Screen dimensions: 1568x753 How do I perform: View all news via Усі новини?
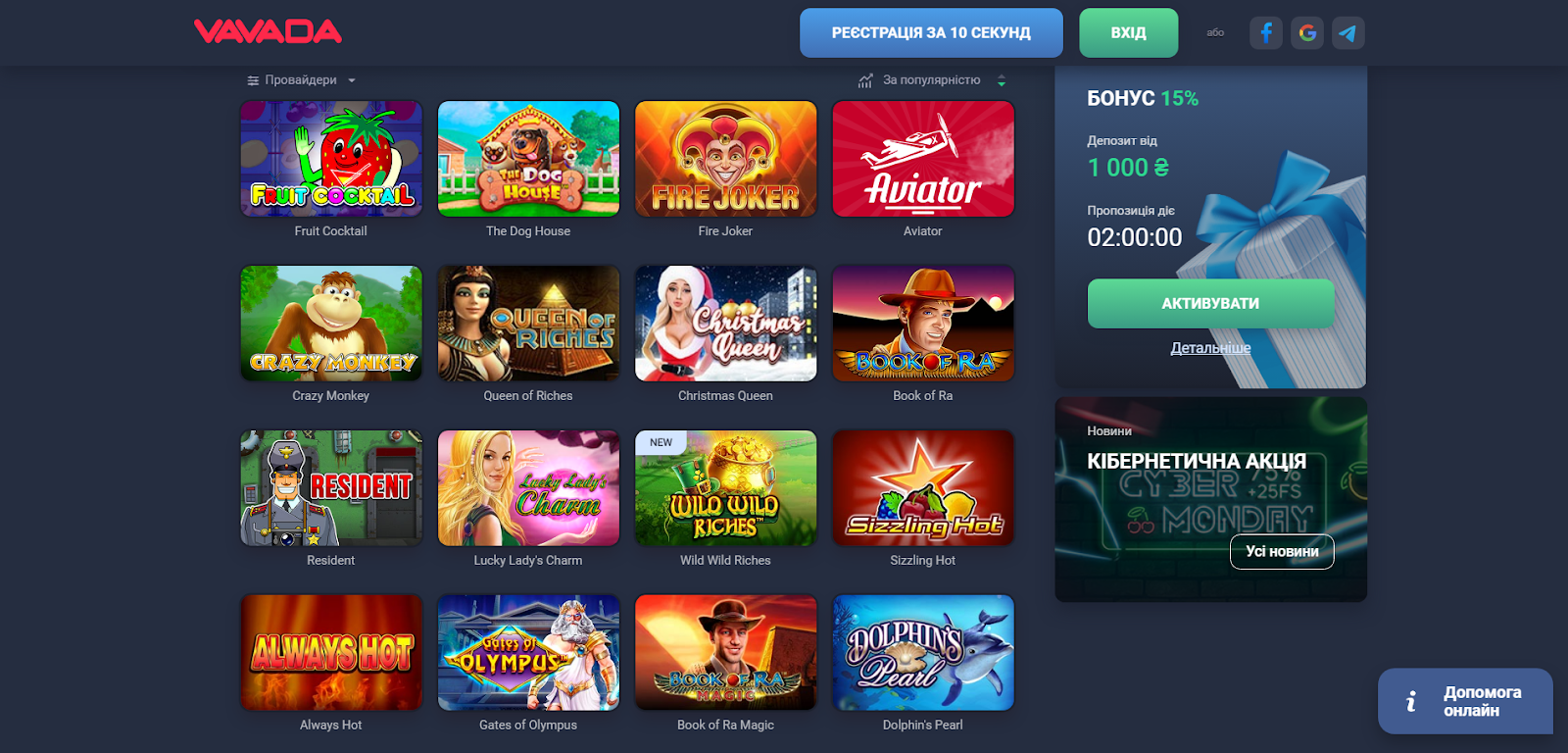(1282, 551)
